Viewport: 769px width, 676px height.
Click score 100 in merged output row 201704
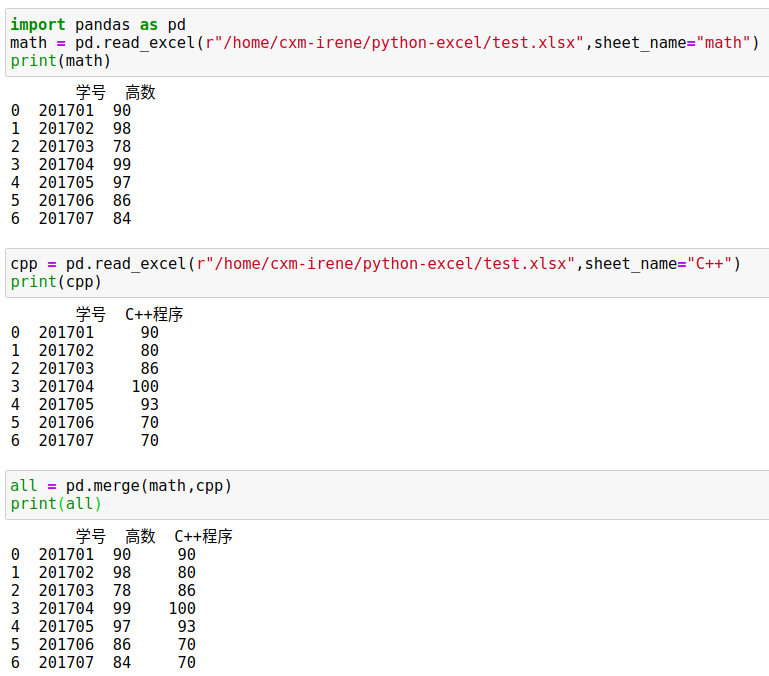182,608
